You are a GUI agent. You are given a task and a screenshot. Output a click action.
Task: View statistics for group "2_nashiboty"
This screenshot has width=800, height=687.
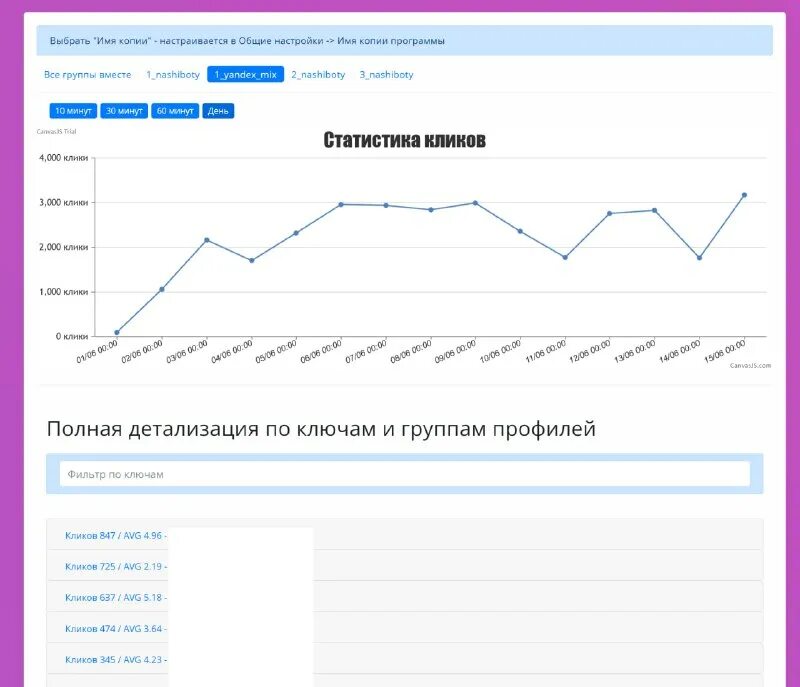pyautogui.click(x=317, y=74)
